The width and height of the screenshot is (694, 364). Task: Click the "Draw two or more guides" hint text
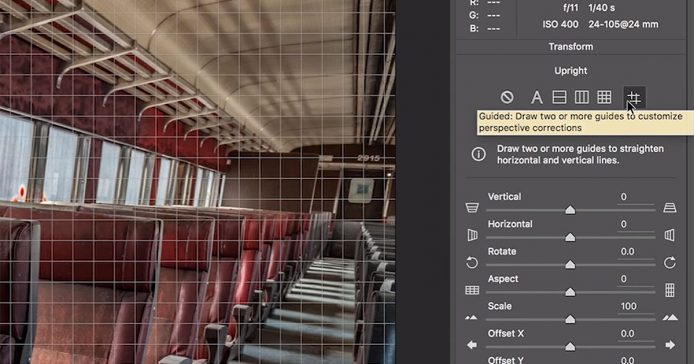[x=580, y=154]
